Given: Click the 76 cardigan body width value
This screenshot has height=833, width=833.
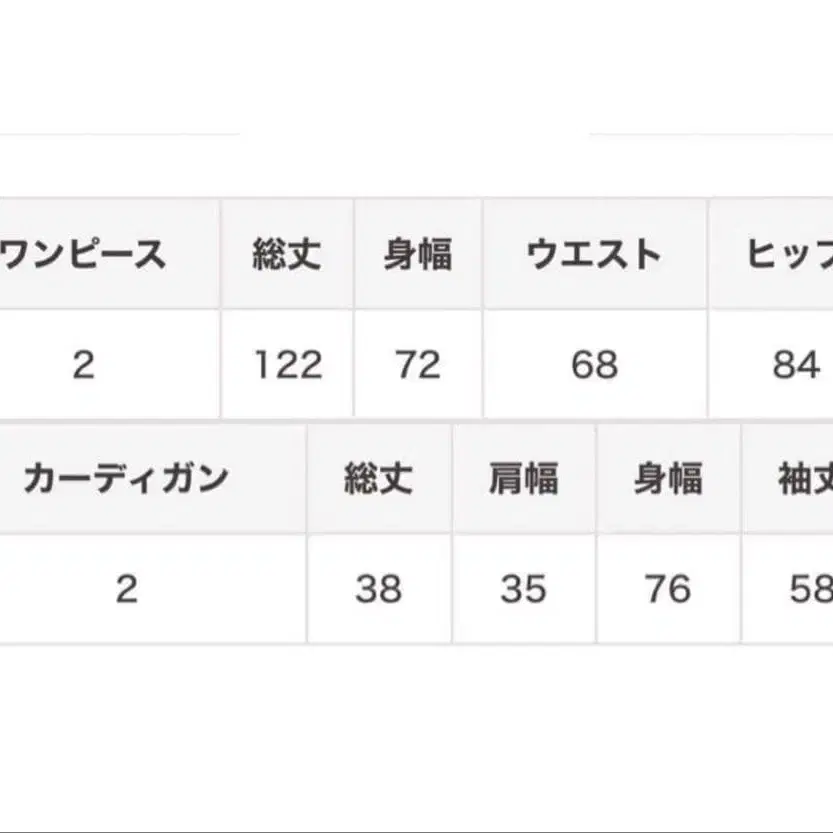Looking at the screenshot, I should [668, 589].
